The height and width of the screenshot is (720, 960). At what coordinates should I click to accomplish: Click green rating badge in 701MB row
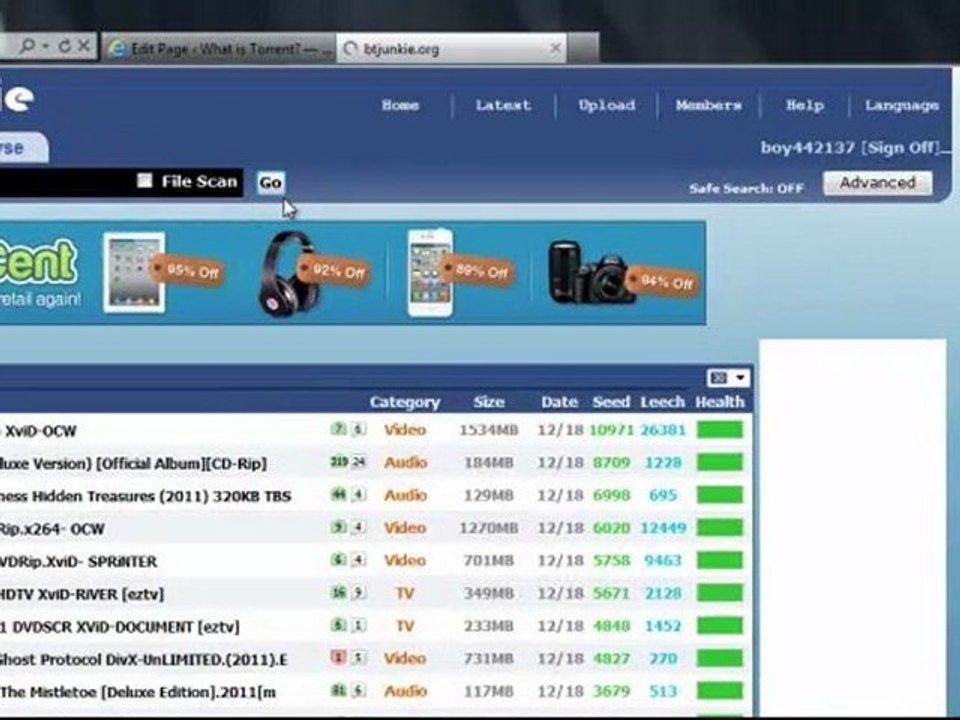coord(339,560)
